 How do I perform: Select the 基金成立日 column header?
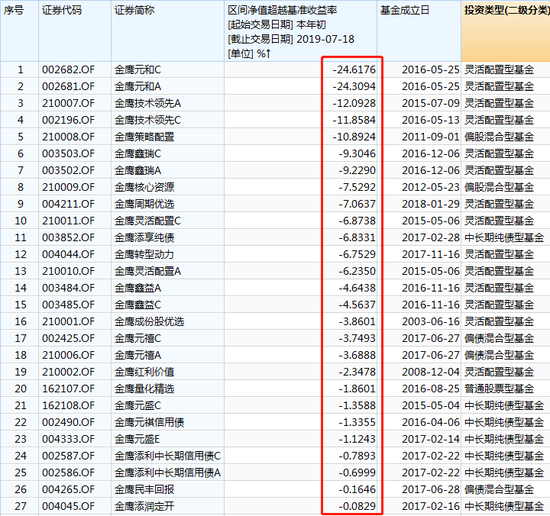419,31
